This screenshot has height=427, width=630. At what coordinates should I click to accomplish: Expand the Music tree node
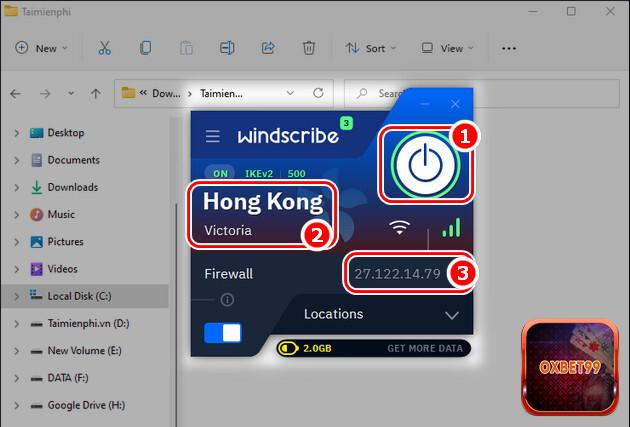tap(16, 215)
